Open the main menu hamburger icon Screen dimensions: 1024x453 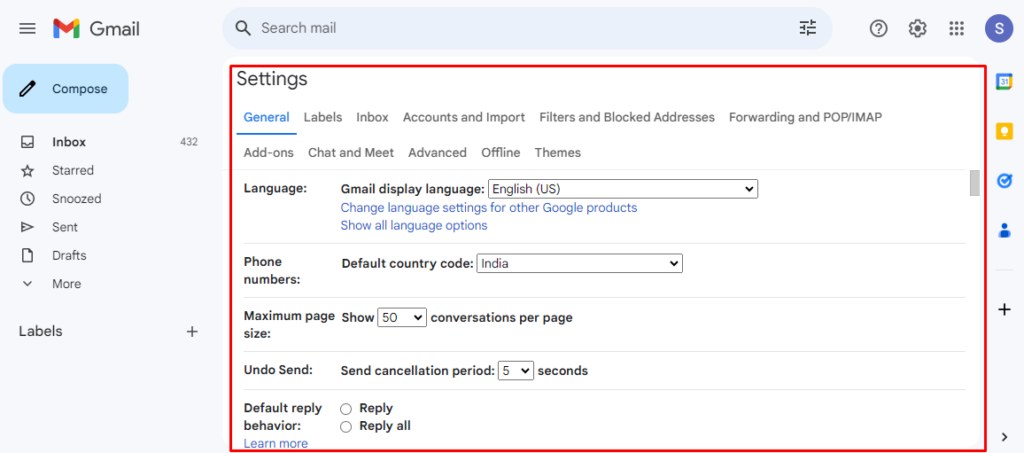coord(27,28)
